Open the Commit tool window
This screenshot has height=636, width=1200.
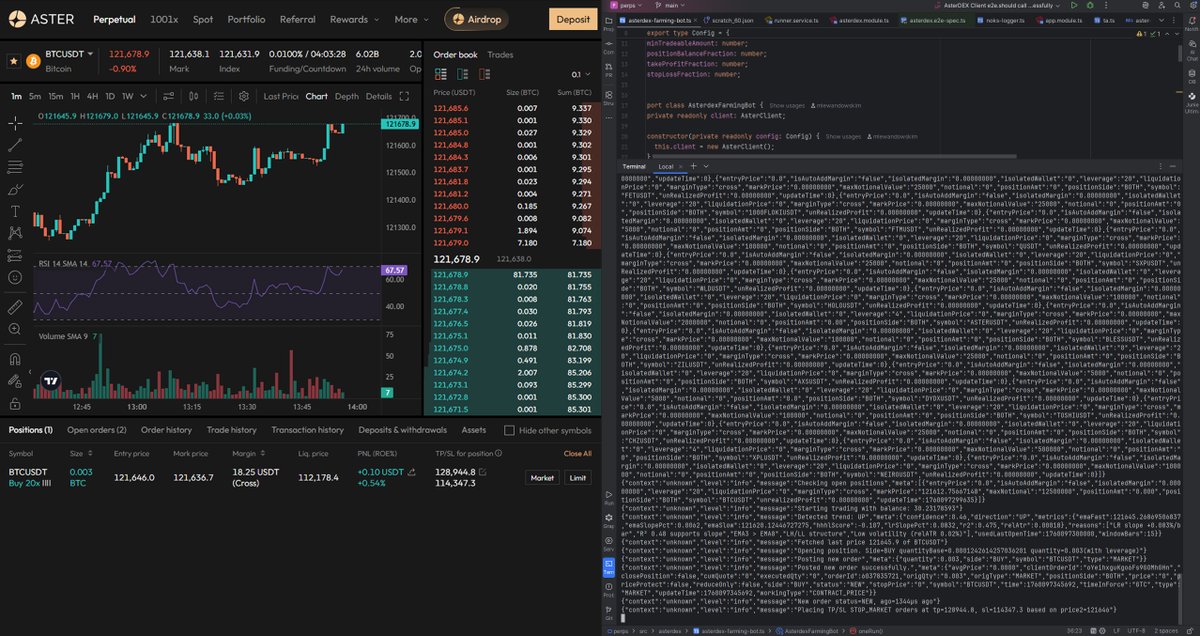[x=609, y=48]
